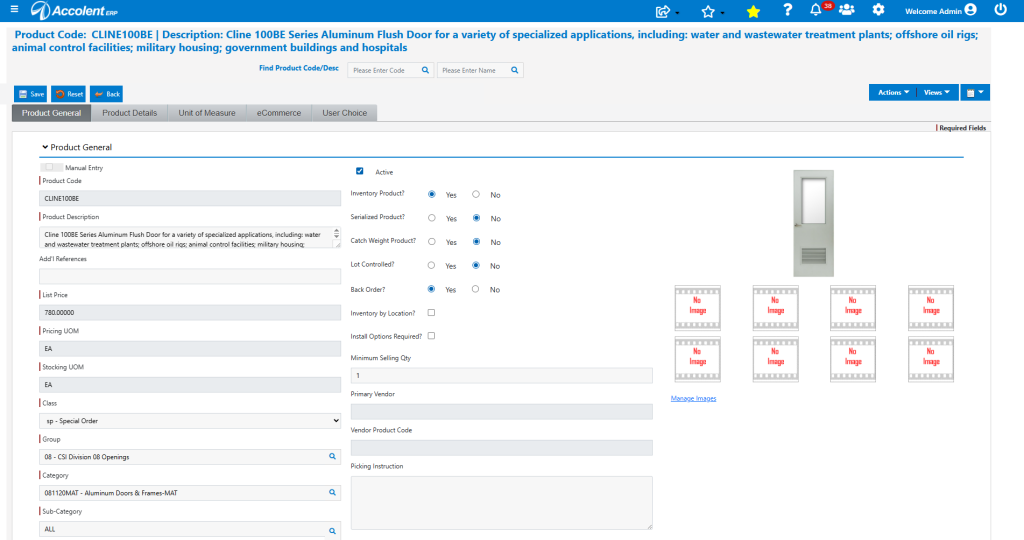
Task: Check the Install Options Required checkbox
Action: (431, 336)
